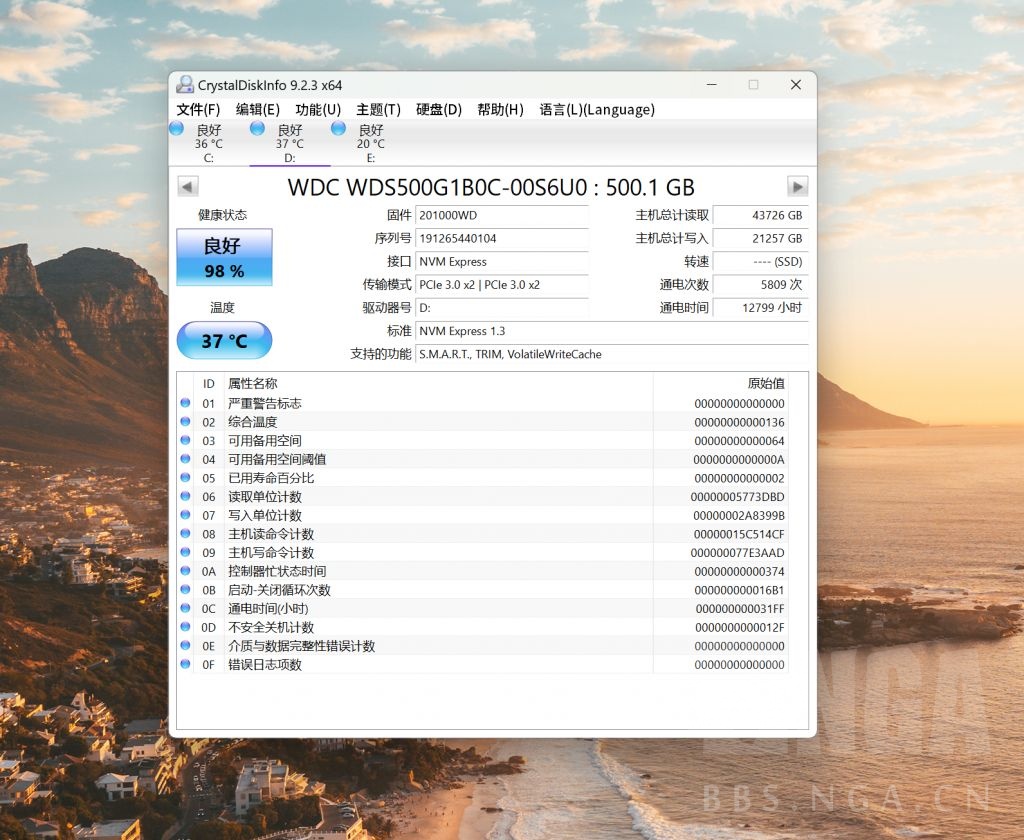Click the 良好 98% health status button
The width and height of the screenshot is (1024, 840).
pyautogui.click(x=224, y=257)
